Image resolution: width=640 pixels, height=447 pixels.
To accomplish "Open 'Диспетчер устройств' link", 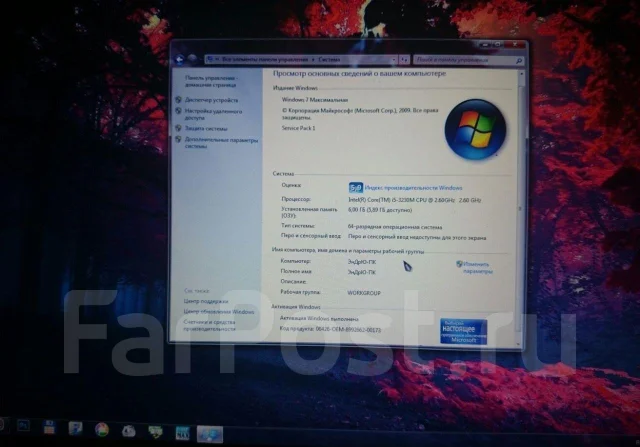I will pos(211,100).
